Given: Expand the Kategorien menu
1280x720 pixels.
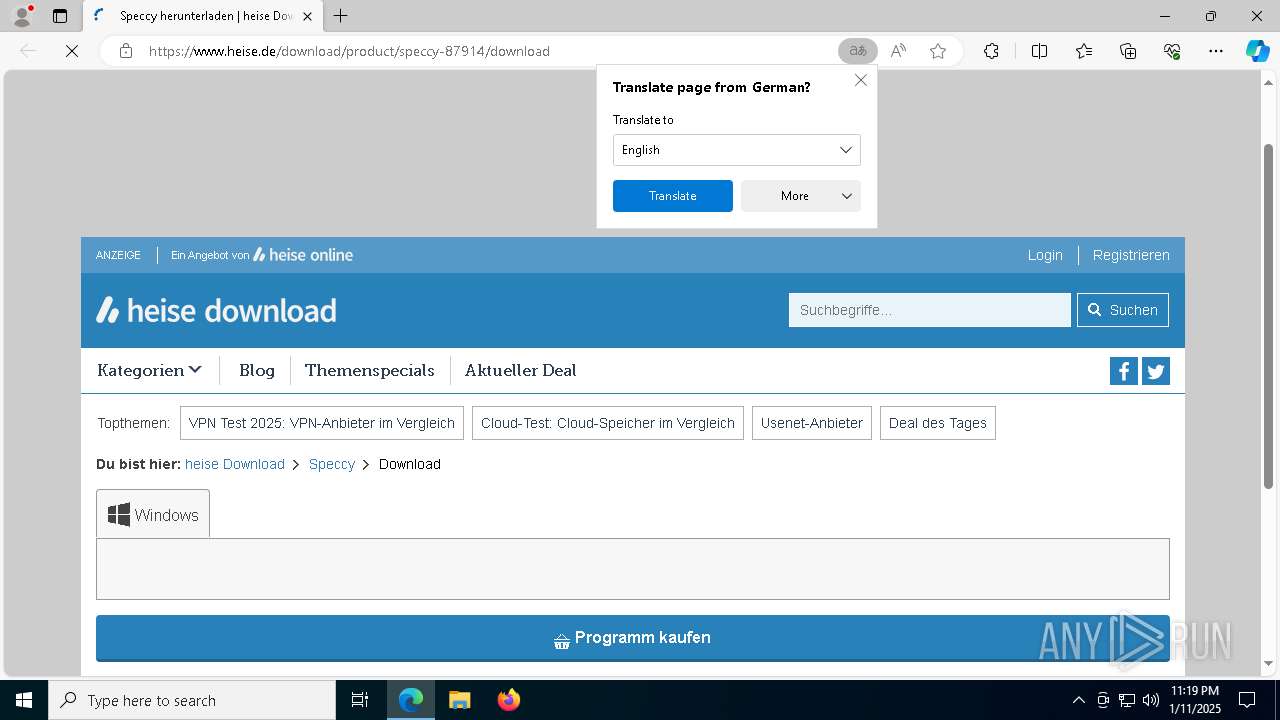Looking at the screenshot, I should point(149,370).
